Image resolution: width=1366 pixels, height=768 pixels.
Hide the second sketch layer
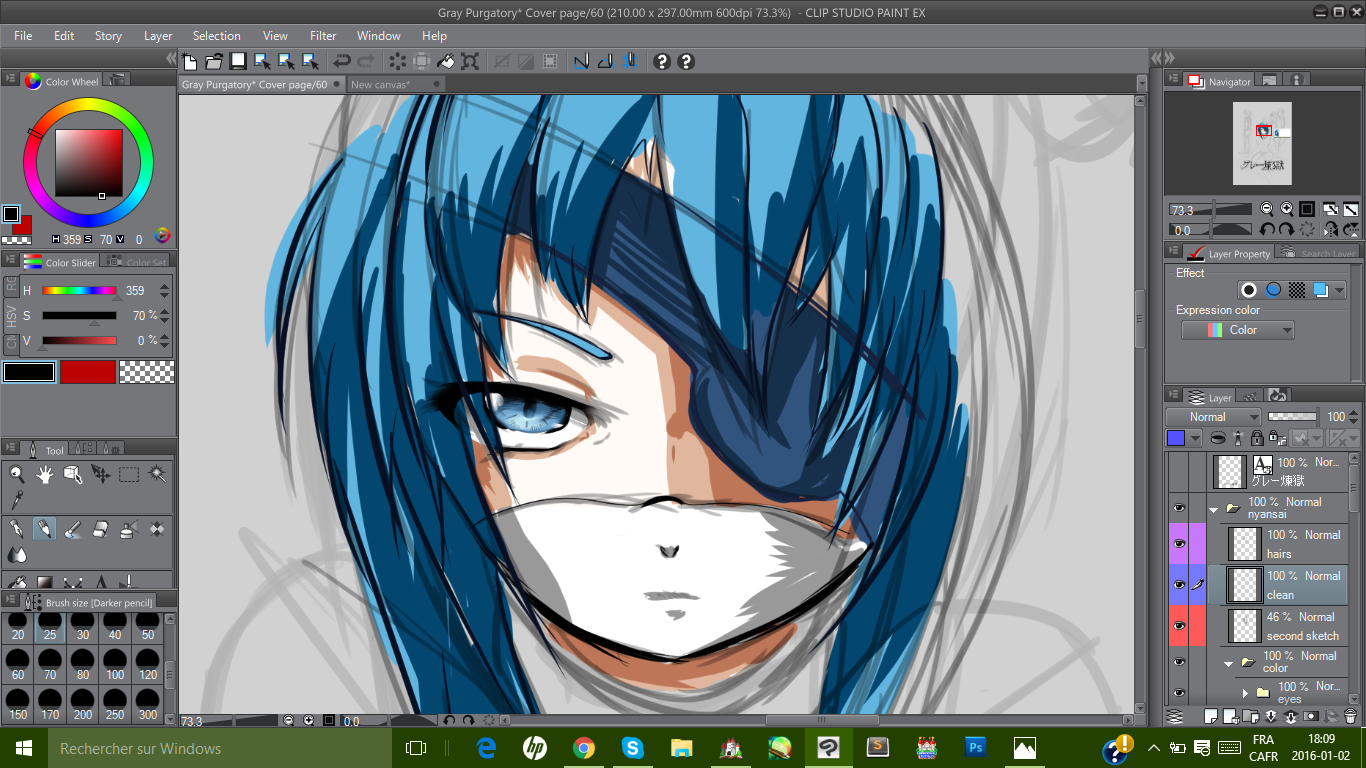[1179, 625]
